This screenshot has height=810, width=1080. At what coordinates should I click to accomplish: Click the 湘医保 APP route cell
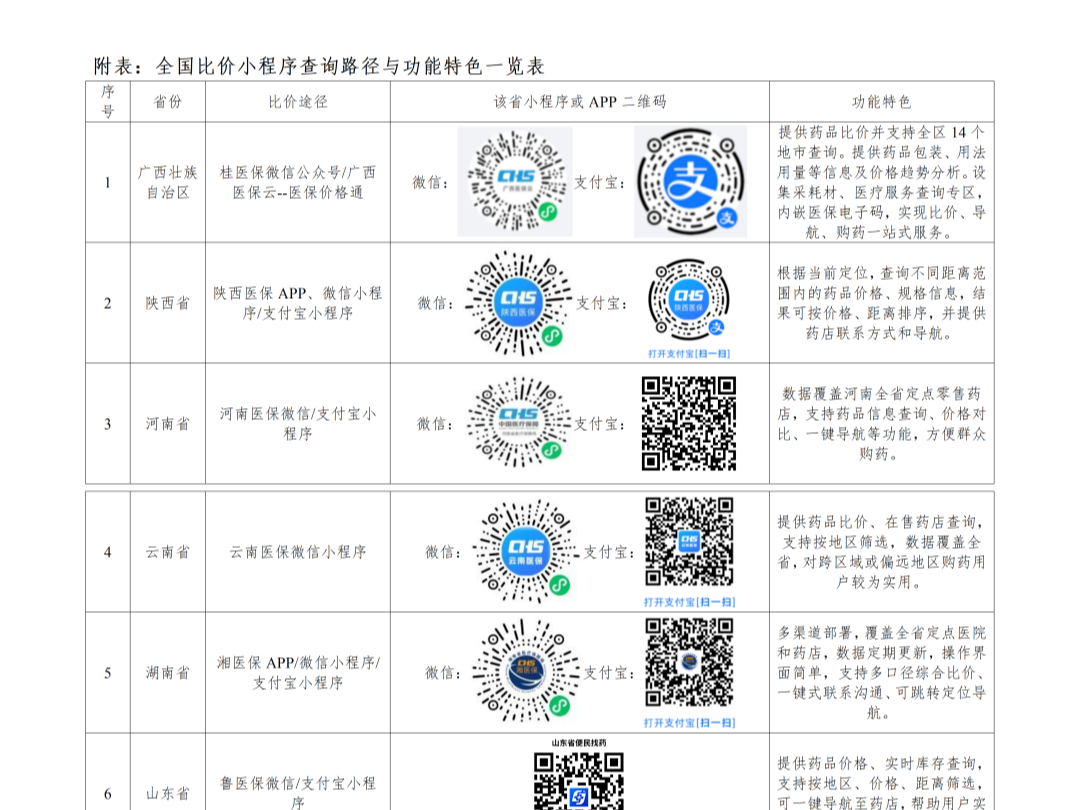(298, 672)
